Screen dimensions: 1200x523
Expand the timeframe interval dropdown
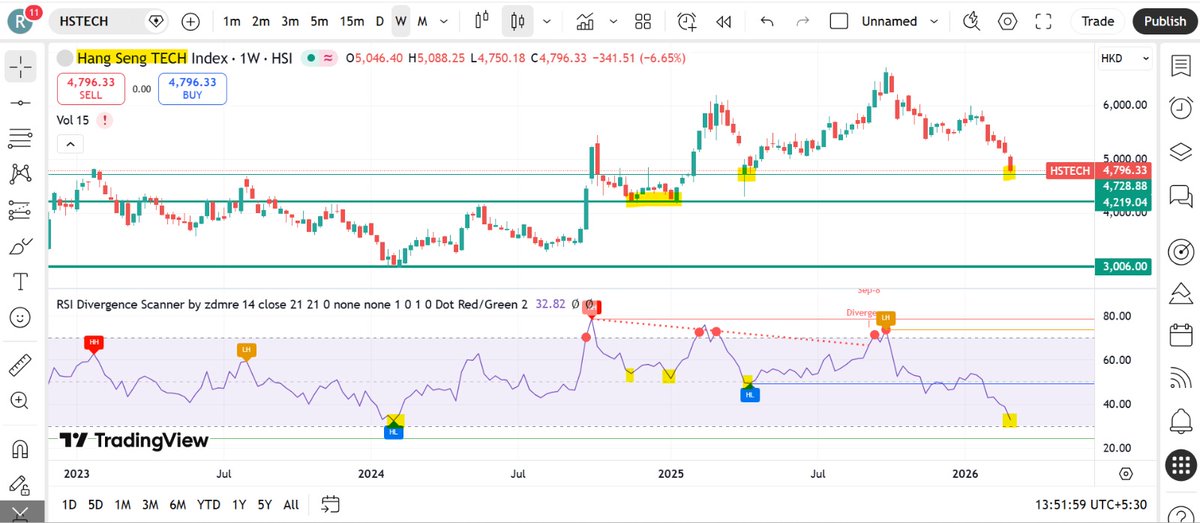point(444,21)
